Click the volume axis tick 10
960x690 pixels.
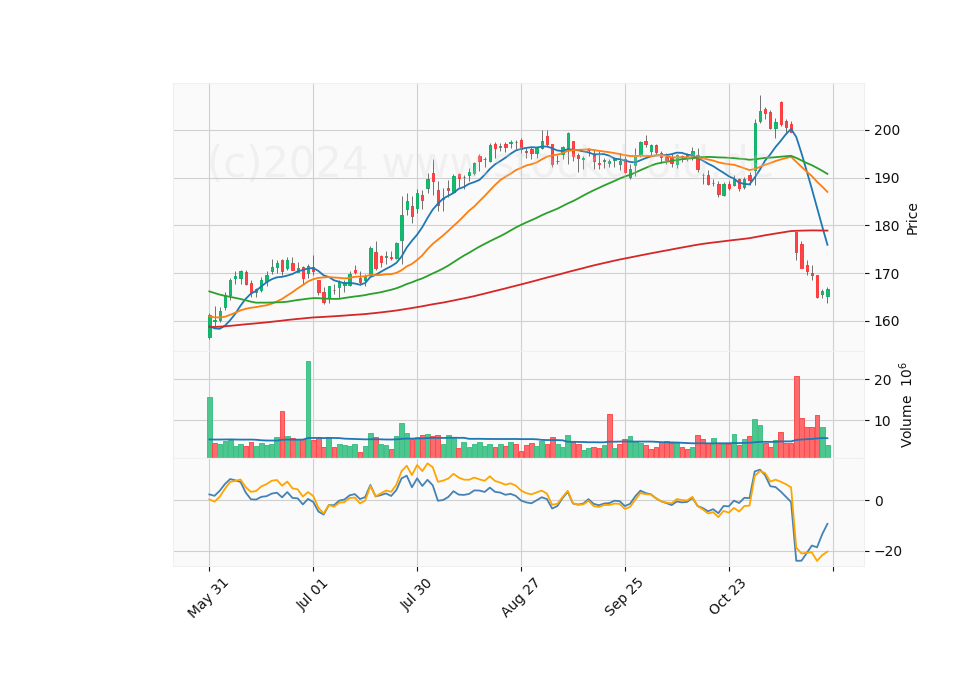coord(883,421)
